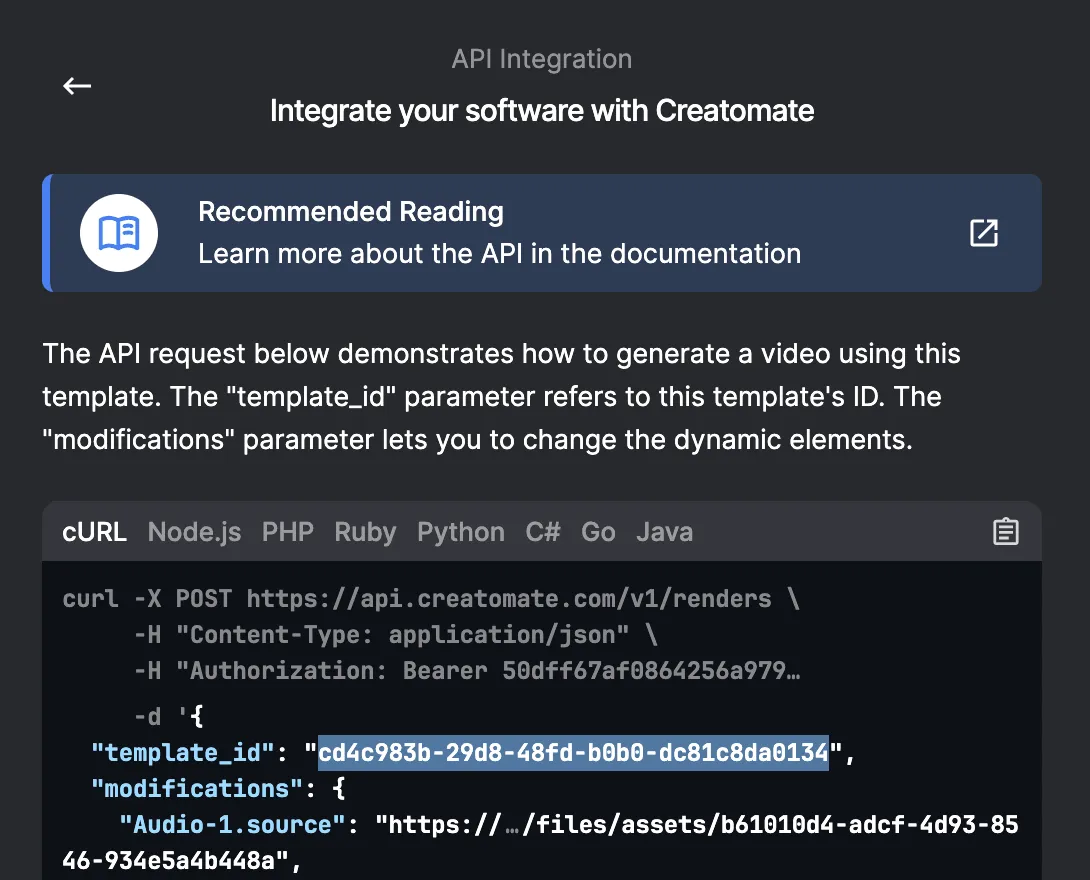Show the Python code example
Viewport: 1090px width, 880px height.
460,532
